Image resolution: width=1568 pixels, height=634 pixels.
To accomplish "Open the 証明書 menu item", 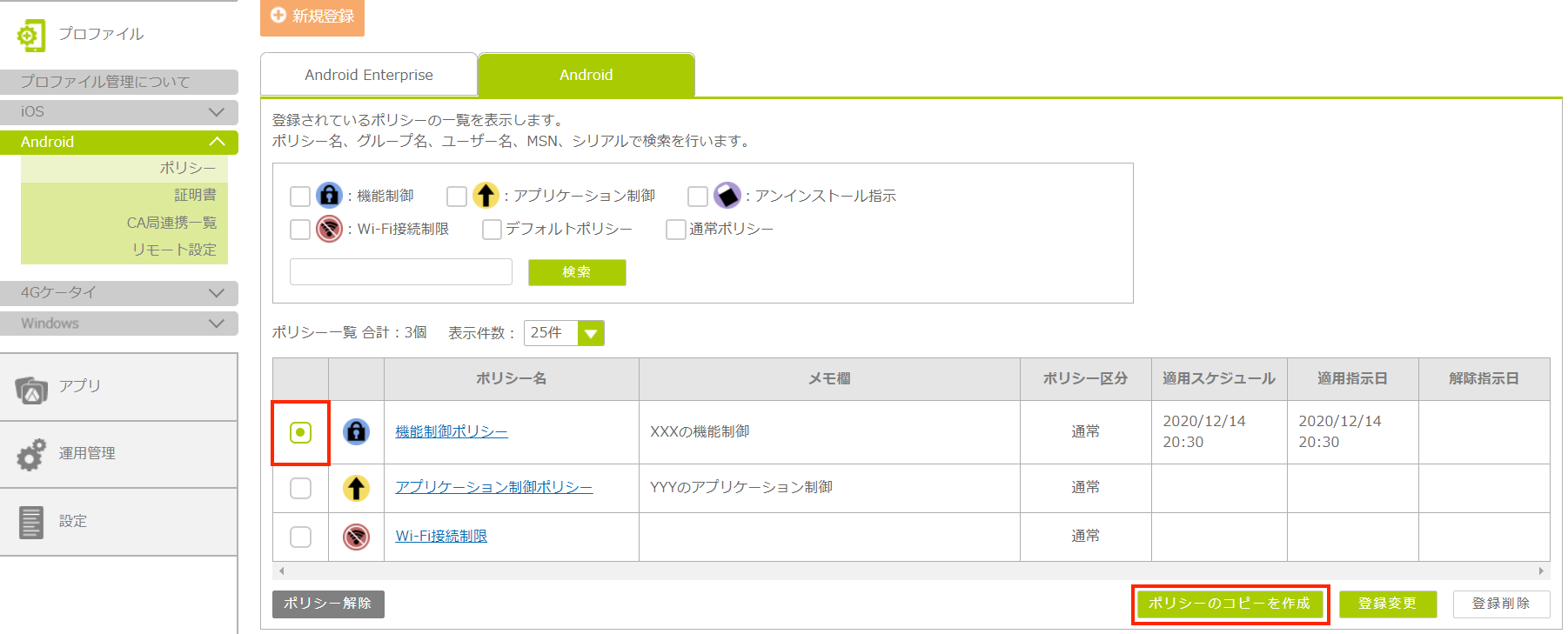I will 195,195.
